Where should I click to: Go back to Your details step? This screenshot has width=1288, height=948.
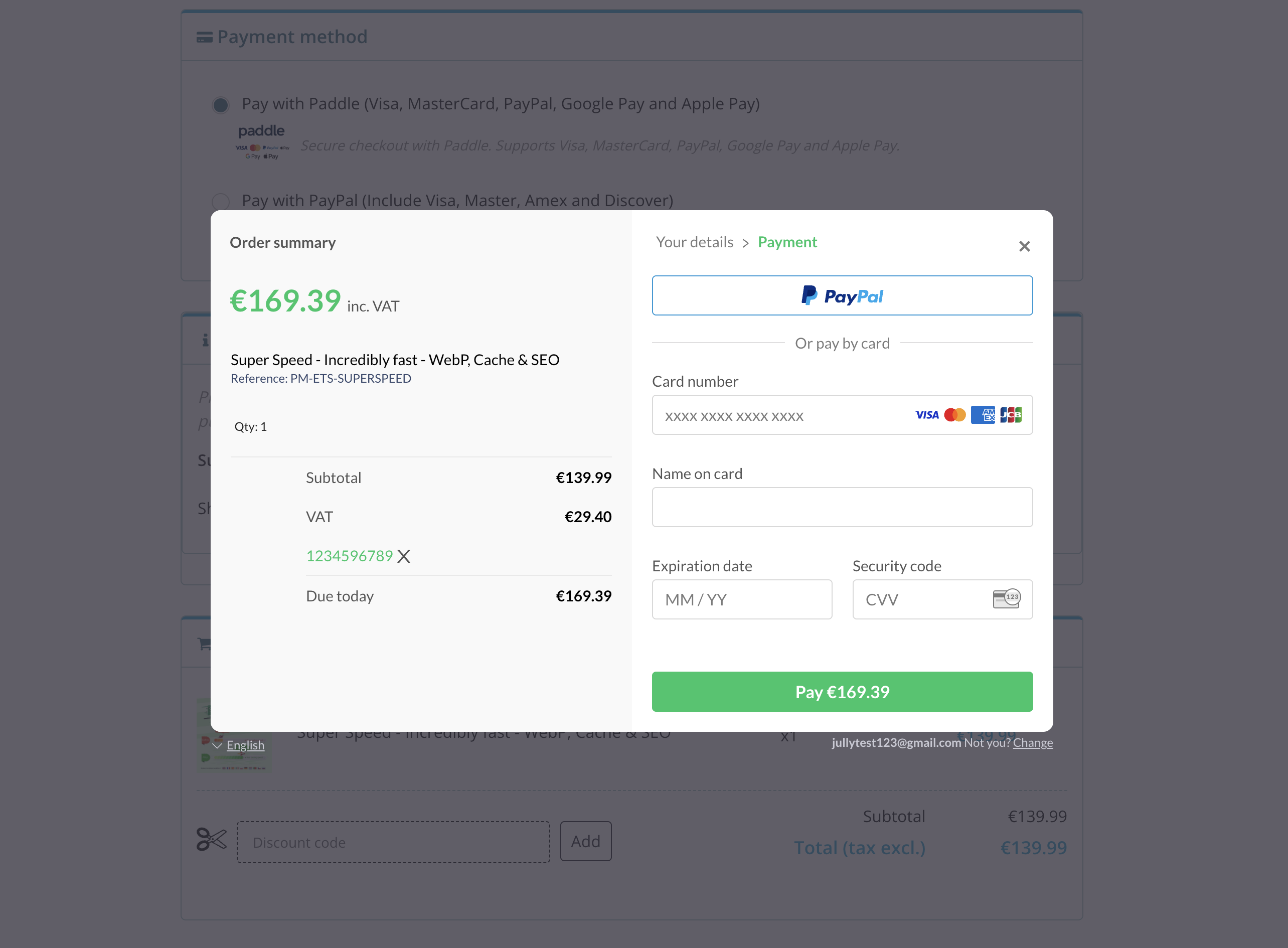tap(694, 242)
